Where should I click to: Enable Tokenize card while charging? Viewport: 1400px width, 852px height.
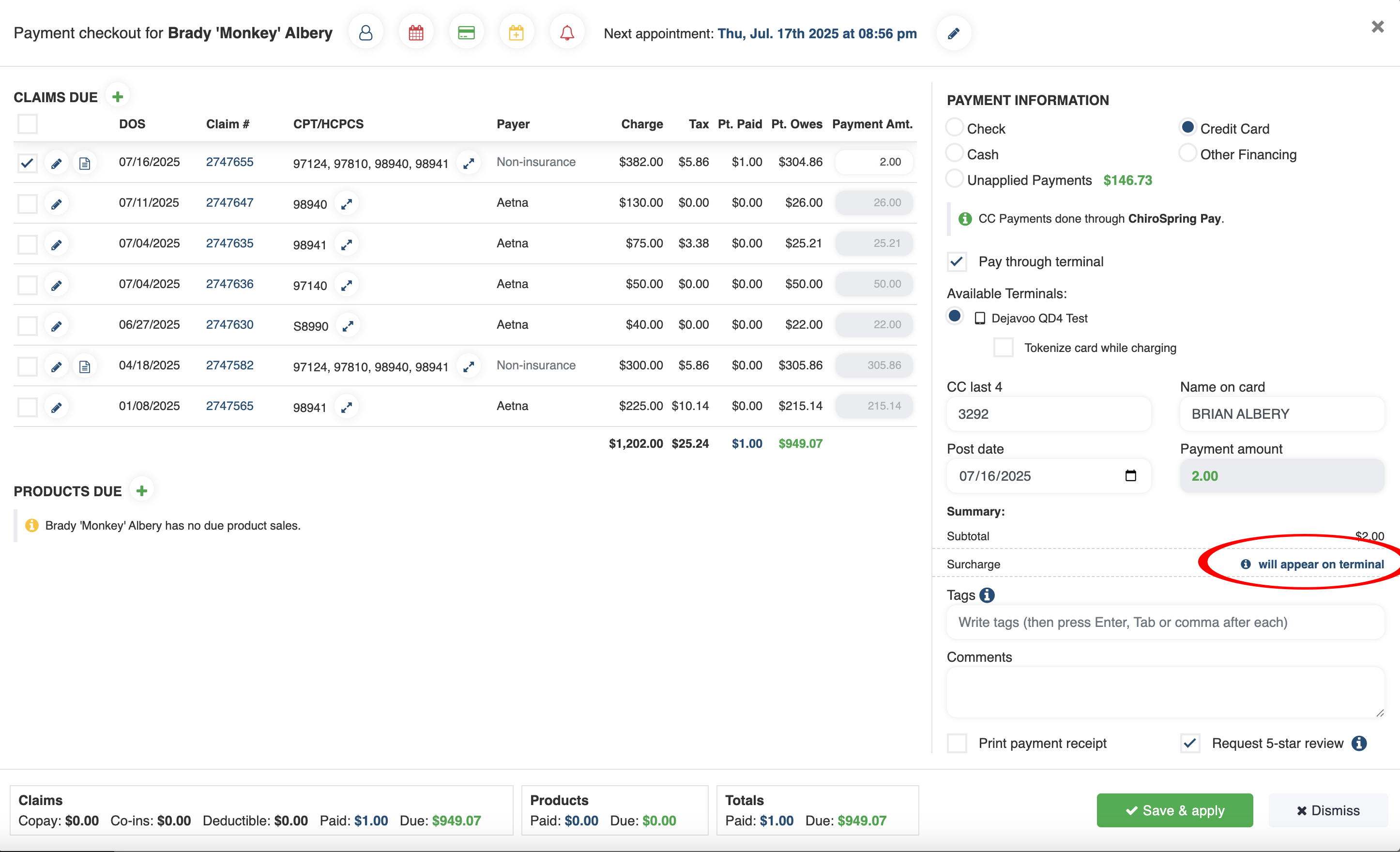pyautogui.click(x=1003, y=348)
